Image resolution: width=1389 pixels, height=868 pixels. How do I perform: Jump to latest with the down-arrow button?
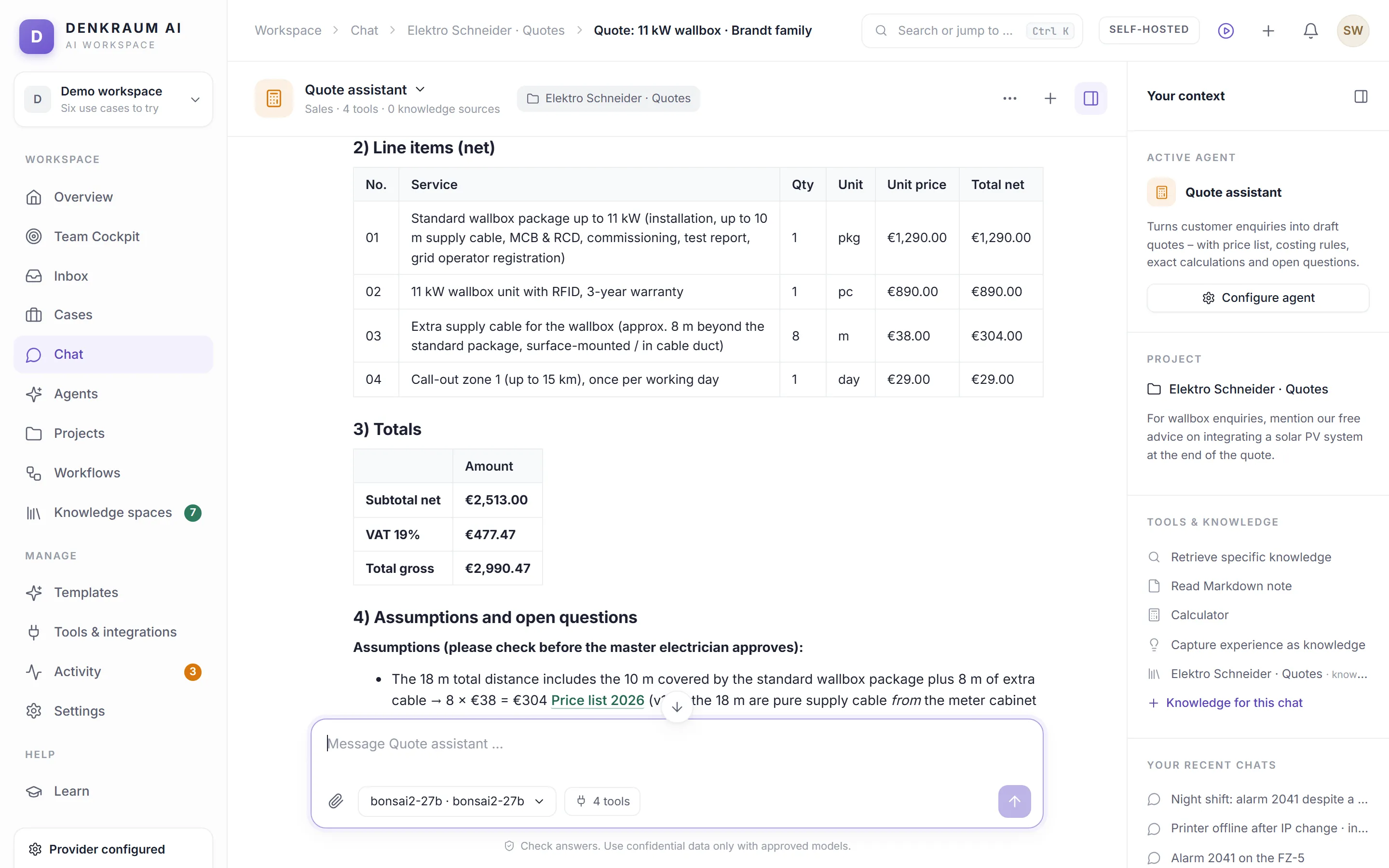677,706
